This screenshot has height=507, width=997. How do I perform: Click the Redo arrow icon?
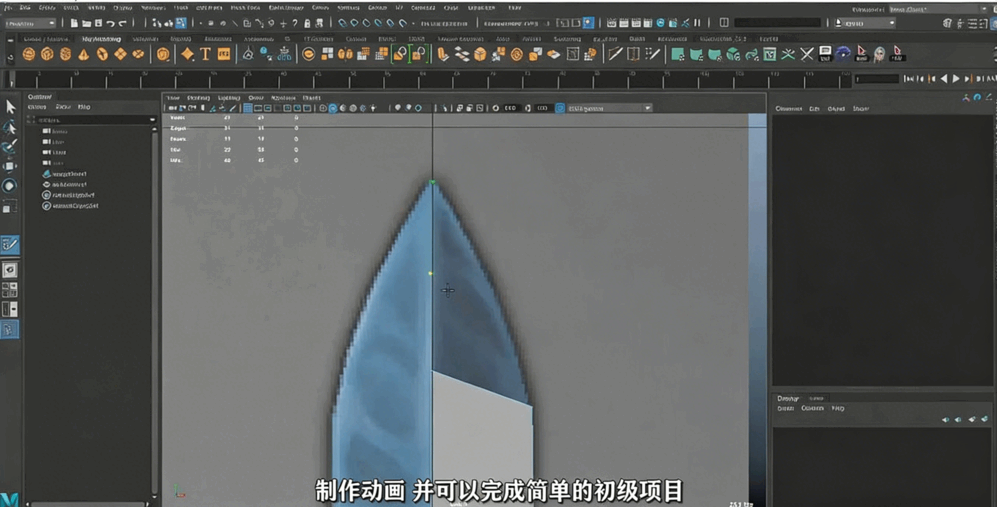[x=122, y=24]
